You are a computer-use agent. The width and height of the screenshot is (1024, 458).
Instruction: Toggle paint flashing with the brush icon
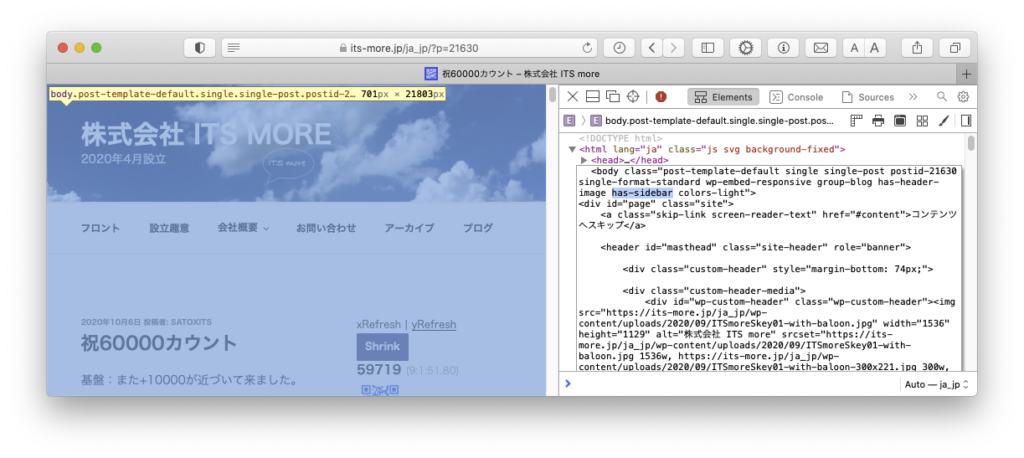point(942,121)
